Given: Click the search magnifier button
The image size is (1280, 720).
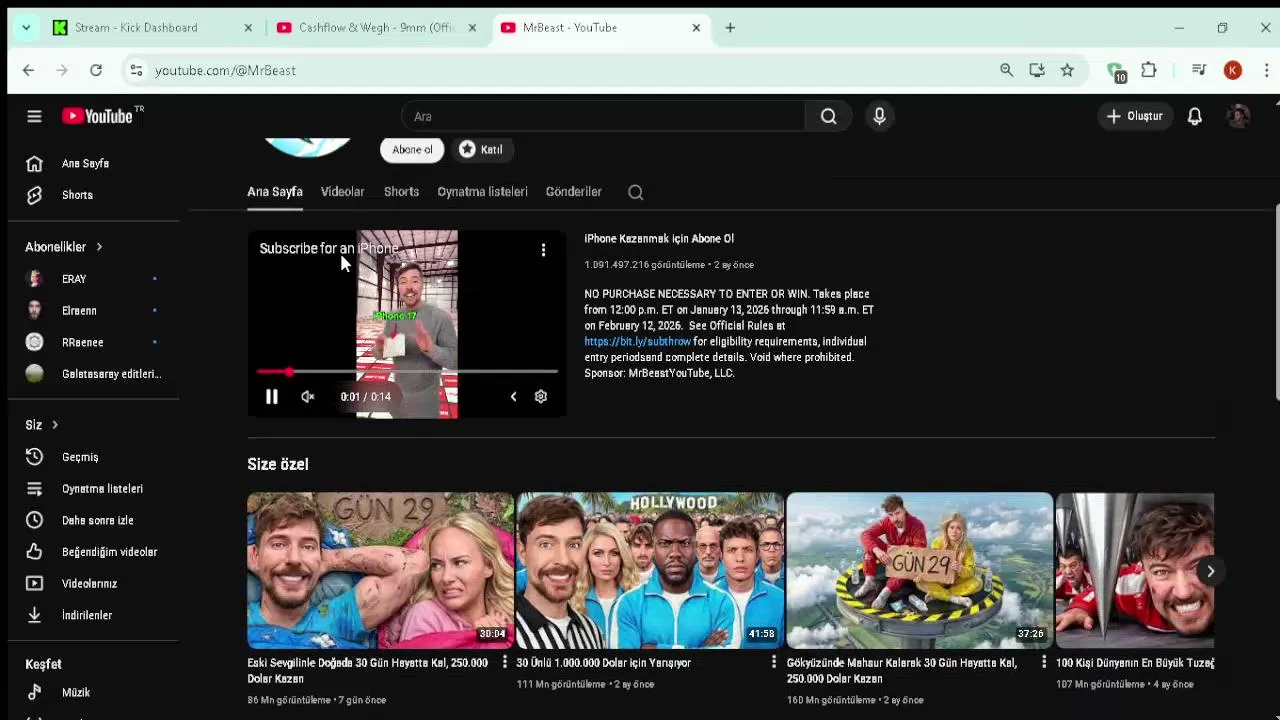Looking at the screenshot, I should tap(828, 116).
